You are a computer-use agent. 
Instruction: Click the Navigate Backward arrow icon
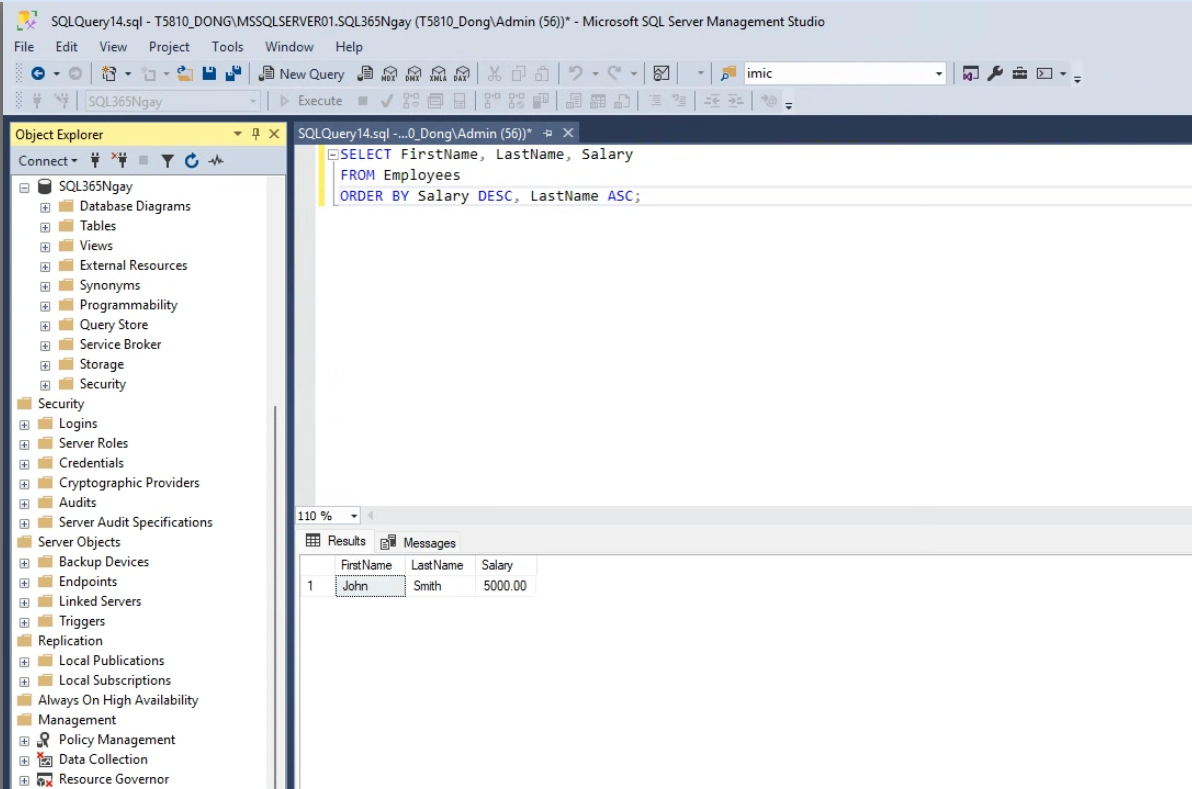pyautogui.click(x=37, y=74)
